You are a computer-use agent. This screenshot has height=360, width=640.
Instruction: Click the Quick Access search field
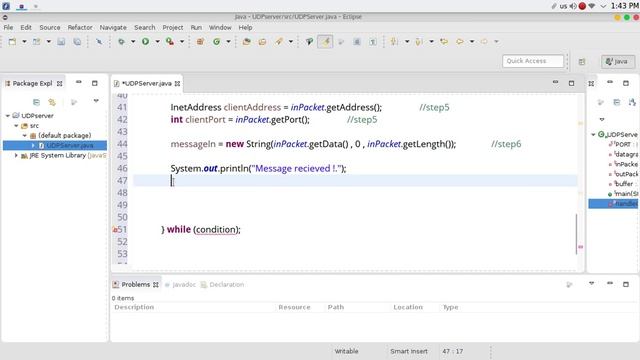[533, 61]
